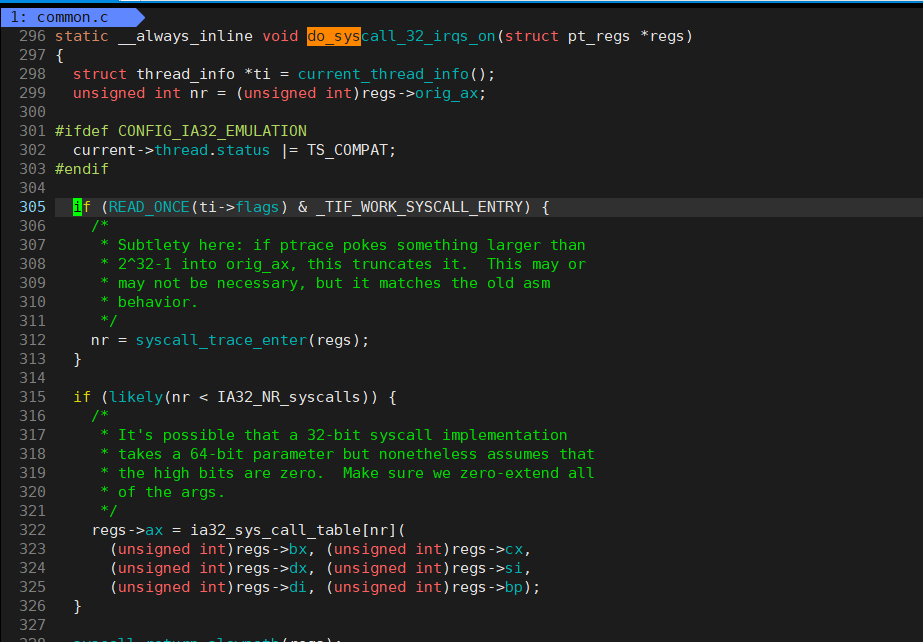Click 'regs->bx' argument on line 323
Viewport: 923px width, 642px height.
point(271,549)
